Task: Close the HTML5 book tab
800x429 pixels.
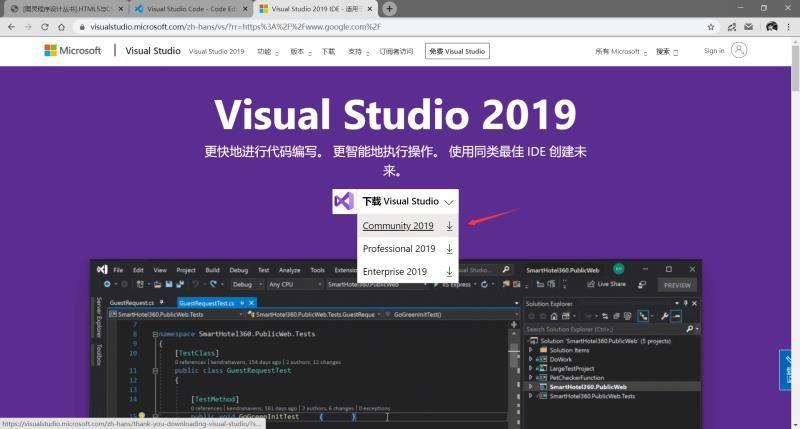Action: (x=121, y=9)
